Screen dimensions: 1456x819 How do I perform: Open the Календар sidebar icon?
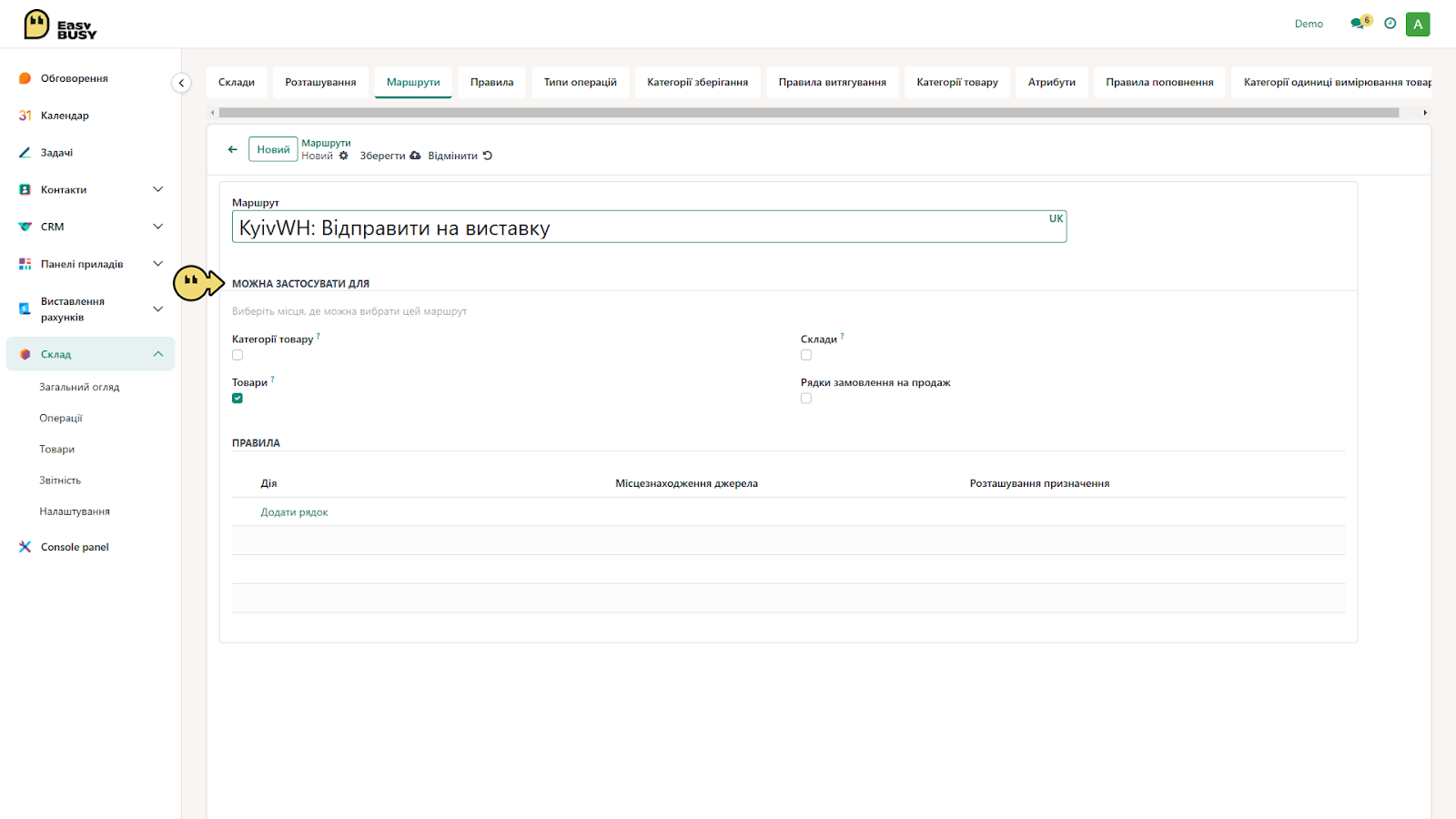25,116
